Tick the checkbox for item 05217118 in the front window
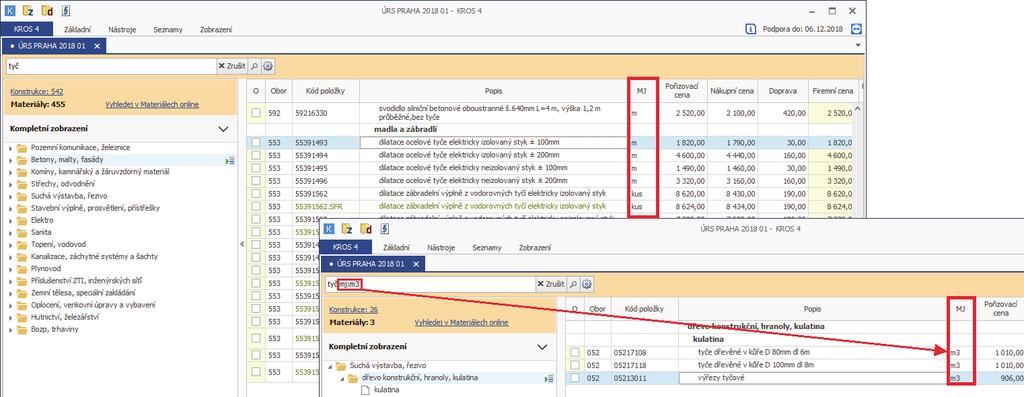Viewport: 1024px width, 397px height. point(575,364)
